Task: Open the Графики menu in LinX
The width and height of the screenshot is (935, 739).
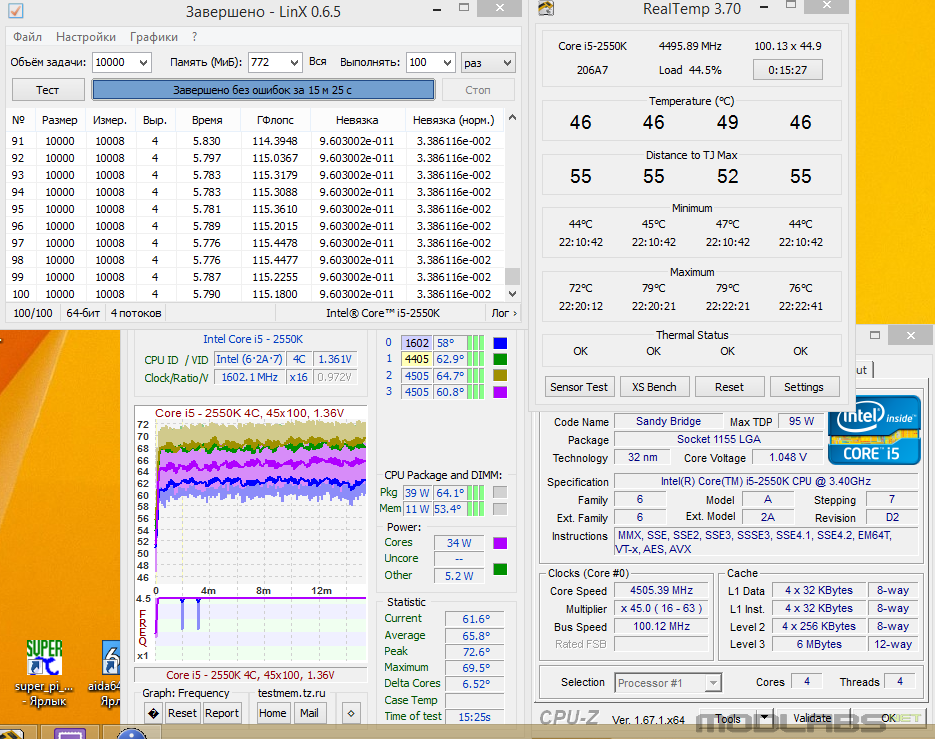Action: click(154, 37)
